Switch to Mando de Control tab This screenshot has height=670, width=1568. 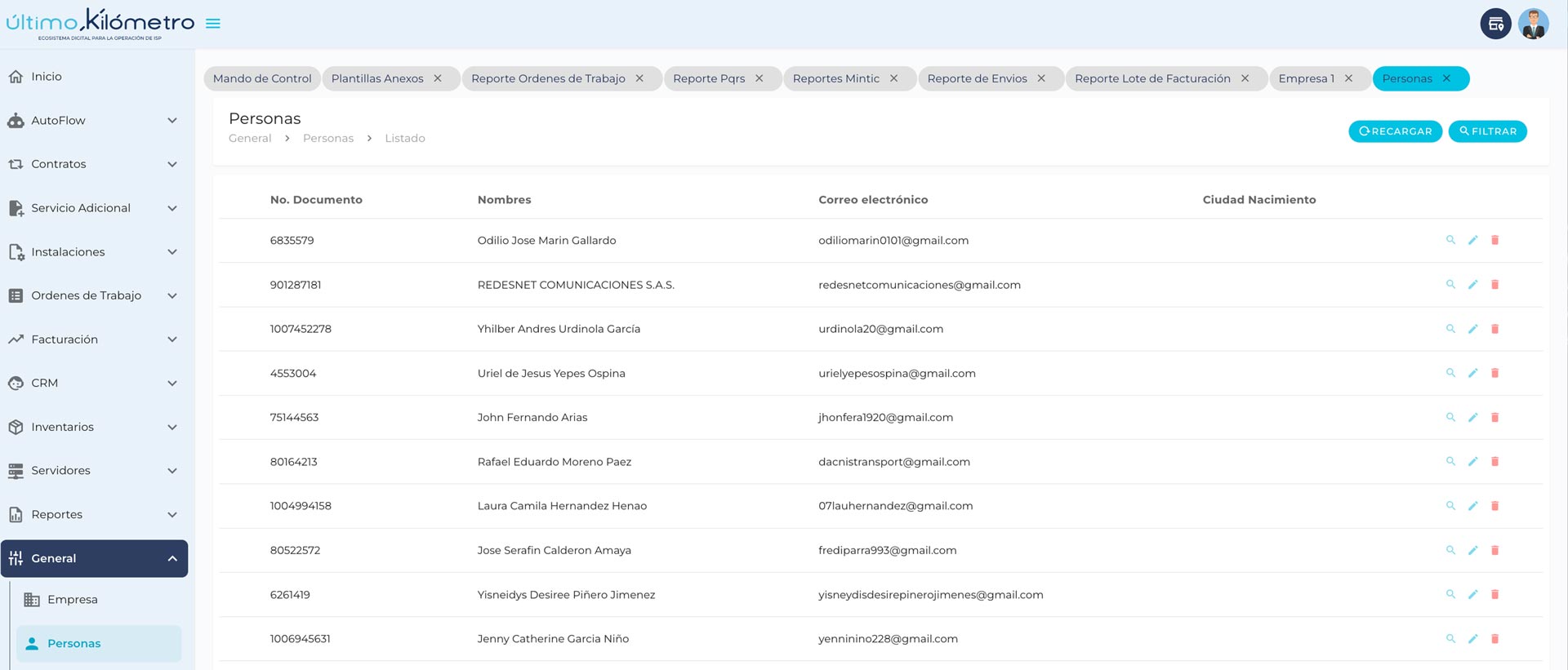262,78
